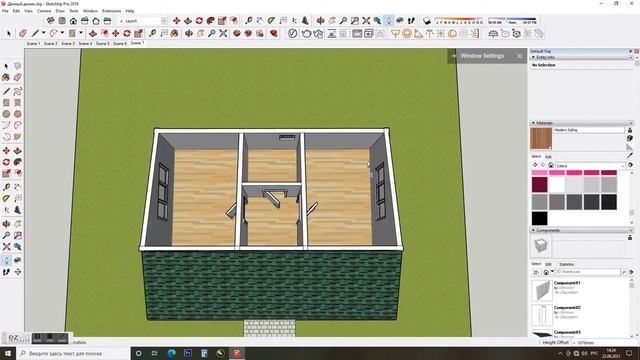The height and width of the screenshot is (360, 640).
Task: Click the 3D Warehouse search button
Action: pos(623,272)
